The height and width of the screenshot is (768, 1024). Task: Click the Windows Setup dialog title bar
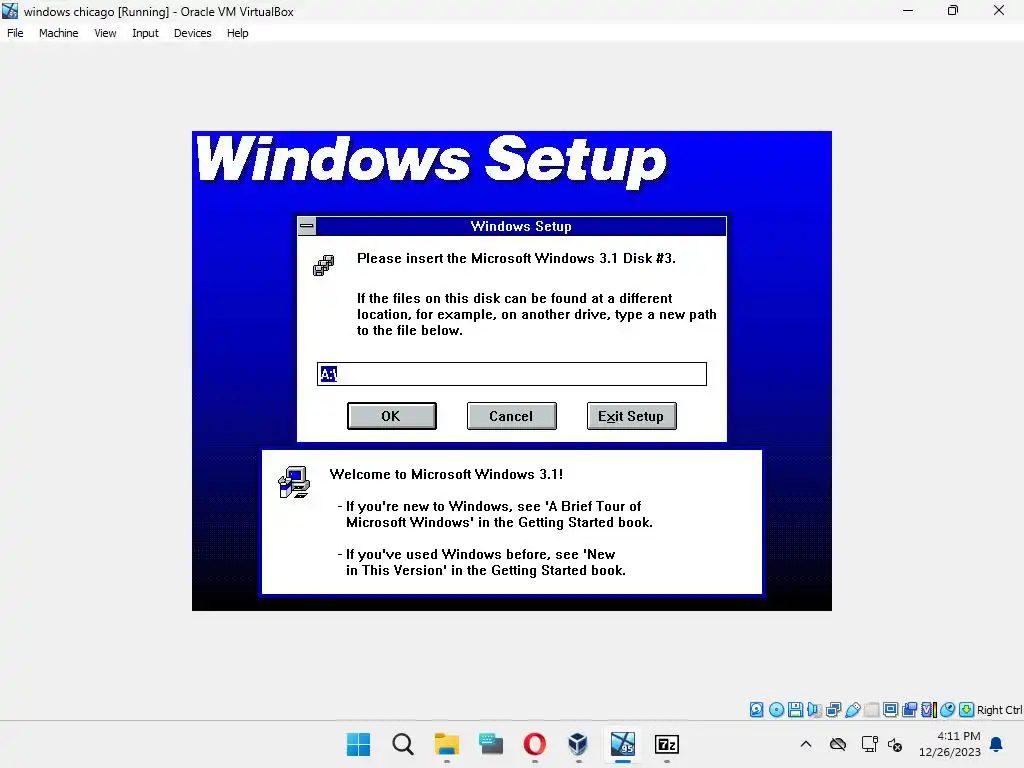[520, 226]
